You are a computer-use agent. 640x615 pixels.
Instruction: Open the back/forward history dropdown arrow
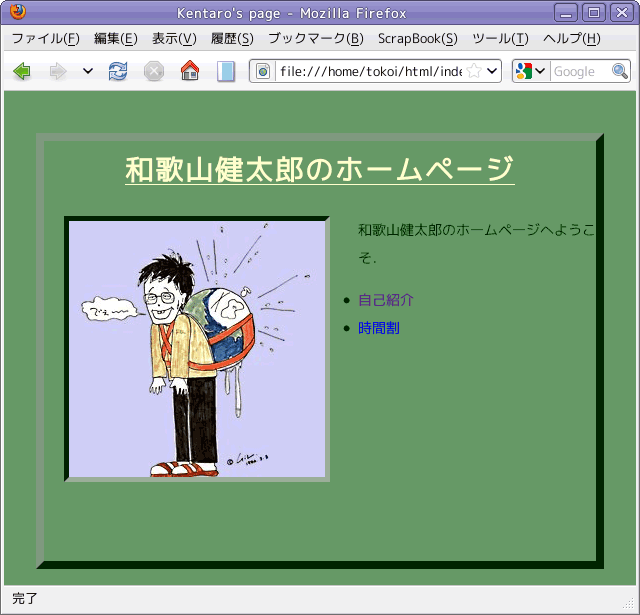pos(88,71)
